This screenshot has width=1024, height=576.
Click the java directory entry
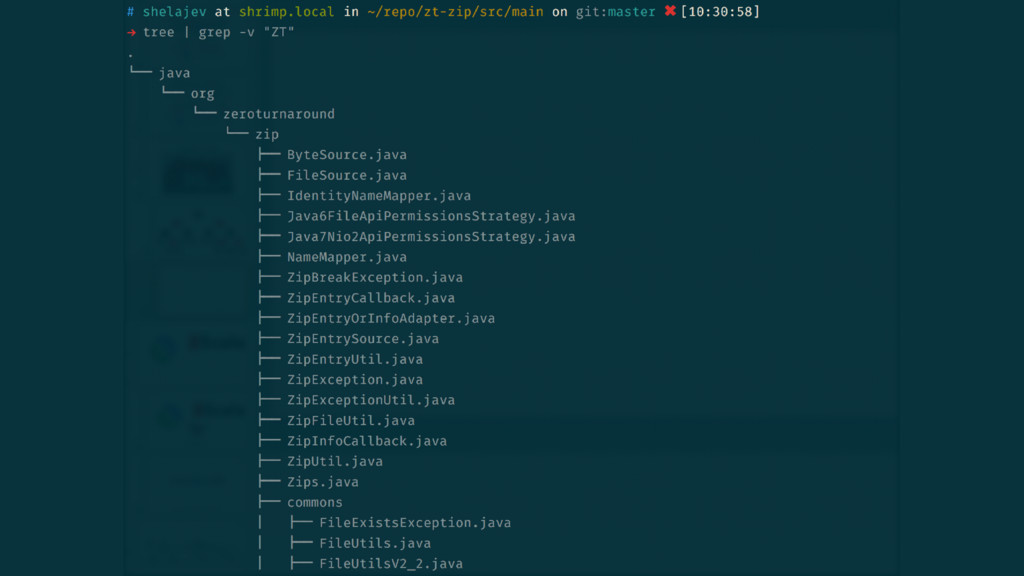pyautogui.click(x=174, y=73)
